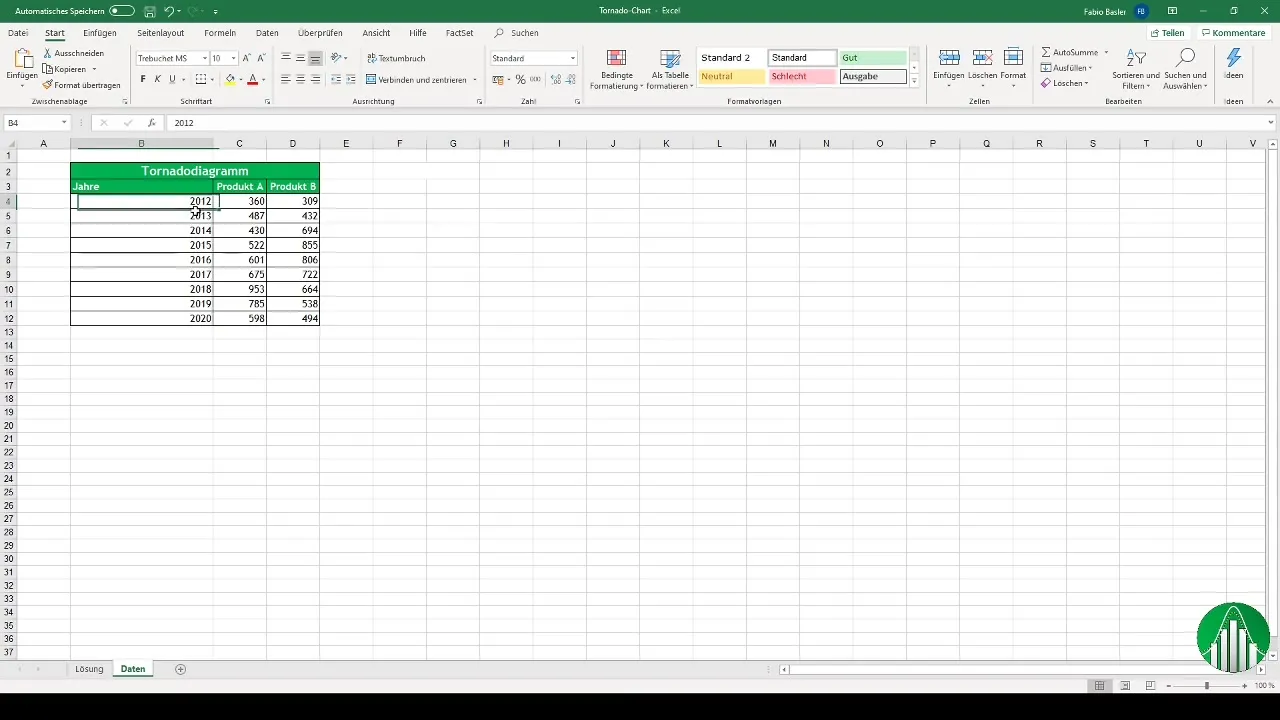Toggle left text alignment

point(286,79)
